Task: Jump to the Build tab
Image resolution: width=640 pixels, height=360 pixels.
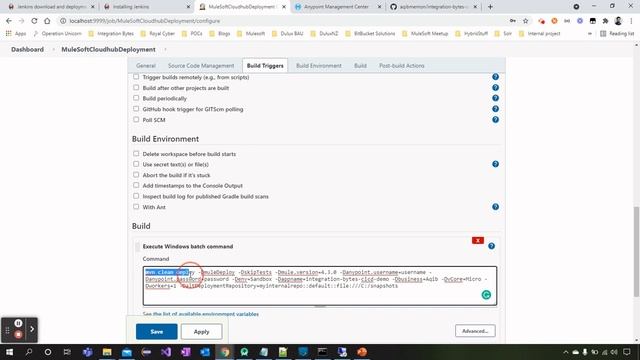Action: click(360, 66)
